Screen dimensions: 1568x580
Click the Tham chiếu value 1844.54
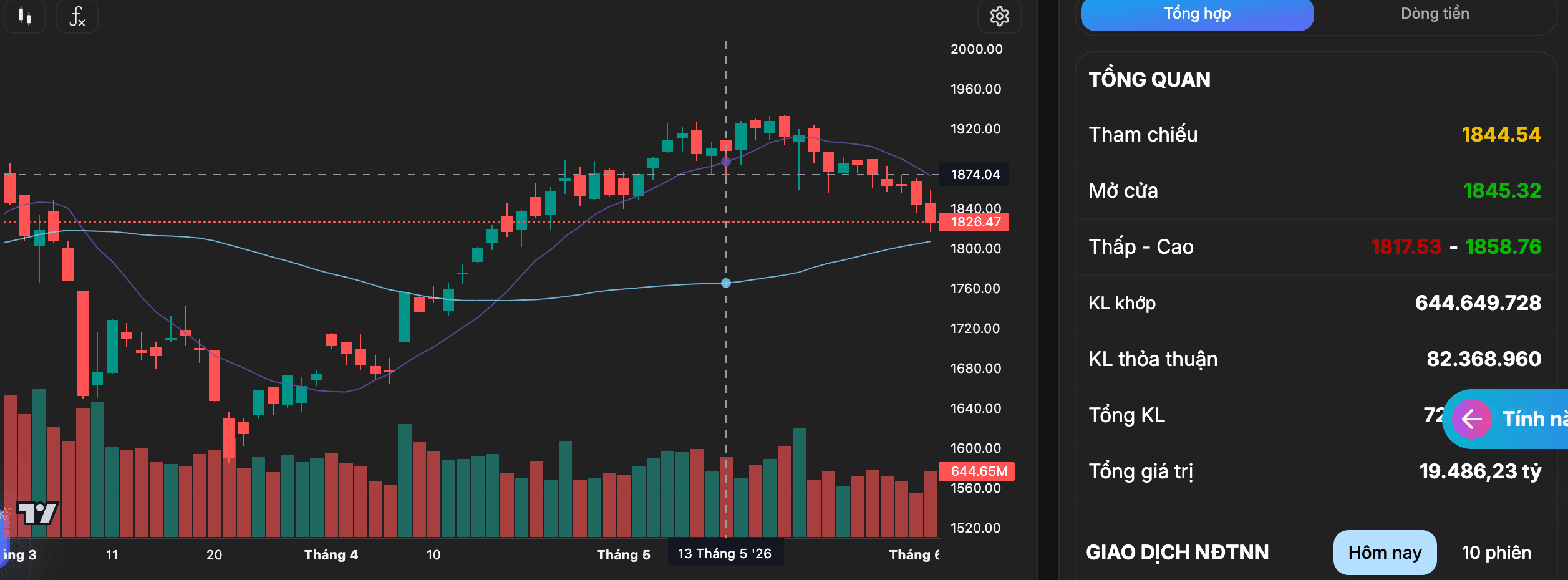pos(1501,135)
